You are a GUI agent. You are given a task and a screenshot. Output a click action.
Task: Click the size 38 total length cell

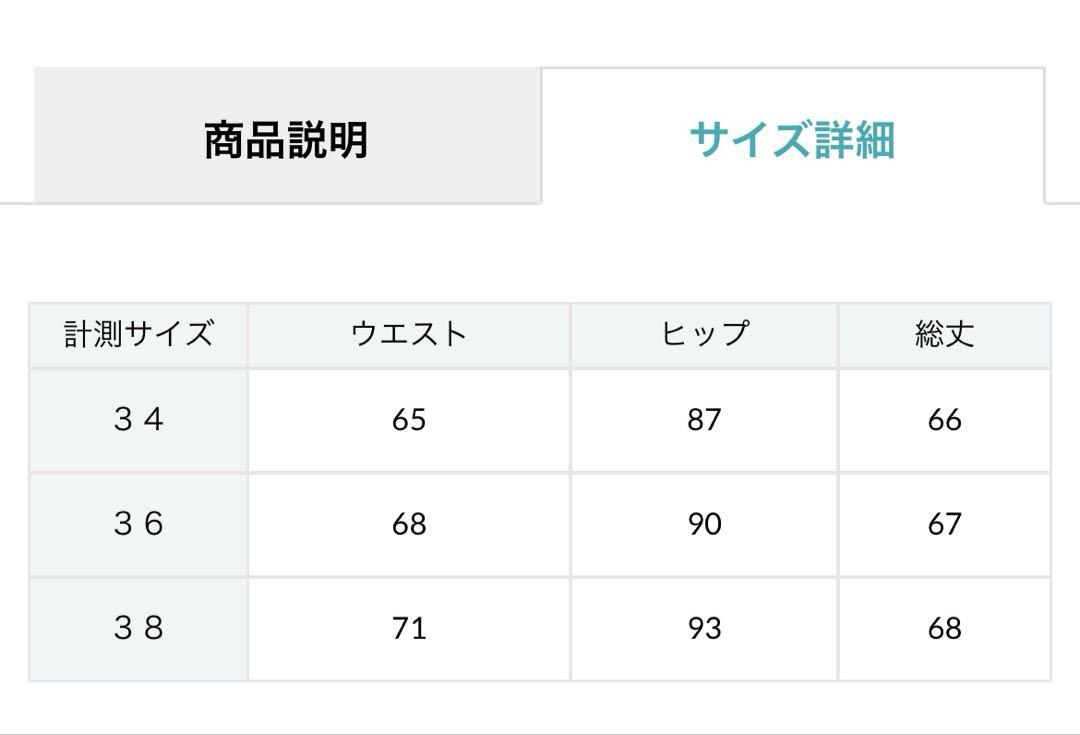944,629
